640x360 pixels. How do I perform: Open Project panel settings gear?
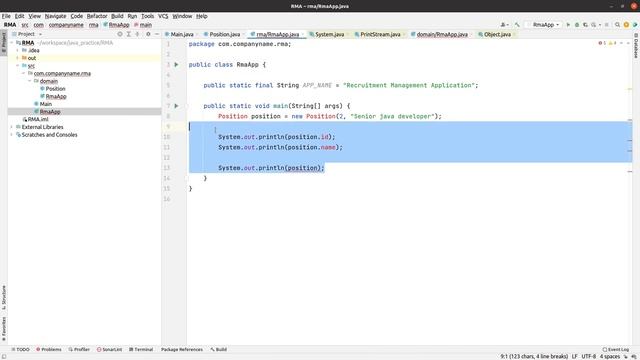[148, 34]
